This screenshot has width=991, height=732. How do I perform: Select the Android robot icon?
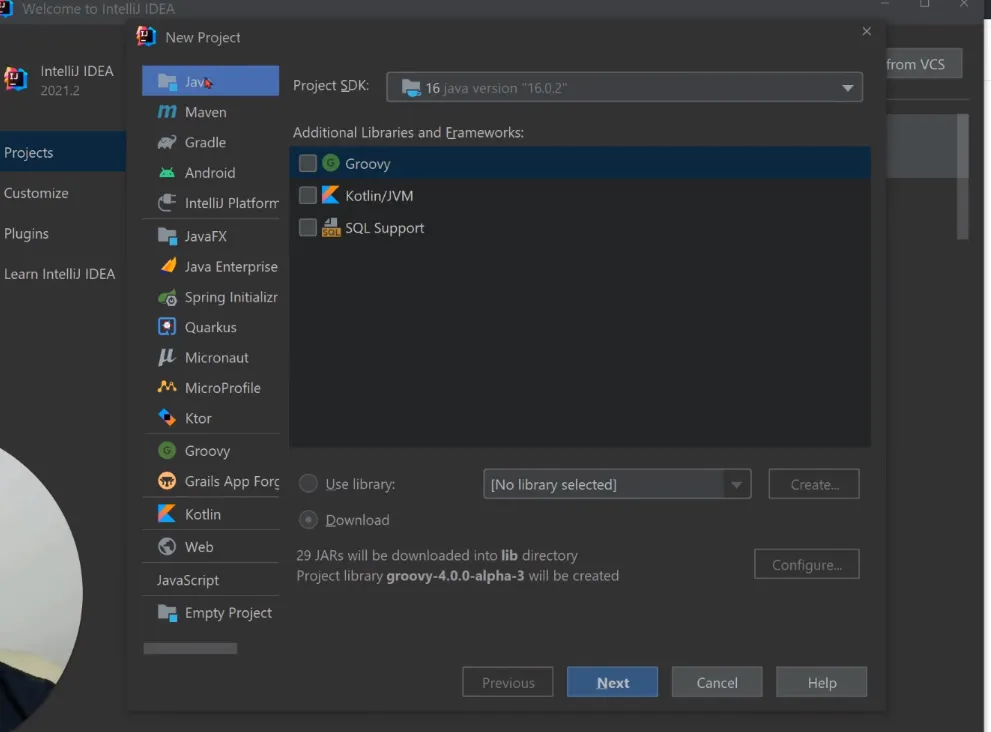[x=167, y=173]
